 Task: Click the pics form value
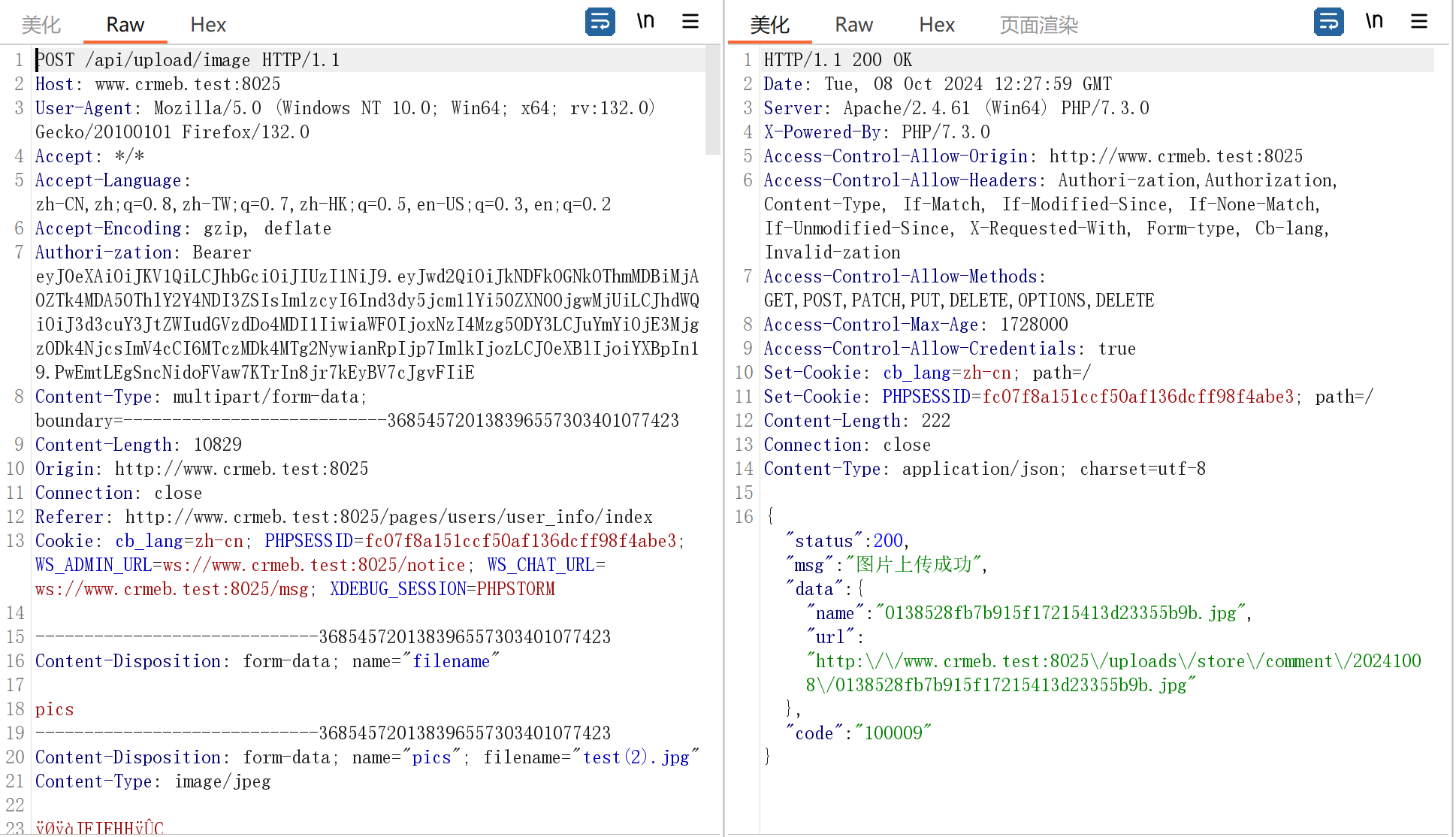tap(54, 709)
